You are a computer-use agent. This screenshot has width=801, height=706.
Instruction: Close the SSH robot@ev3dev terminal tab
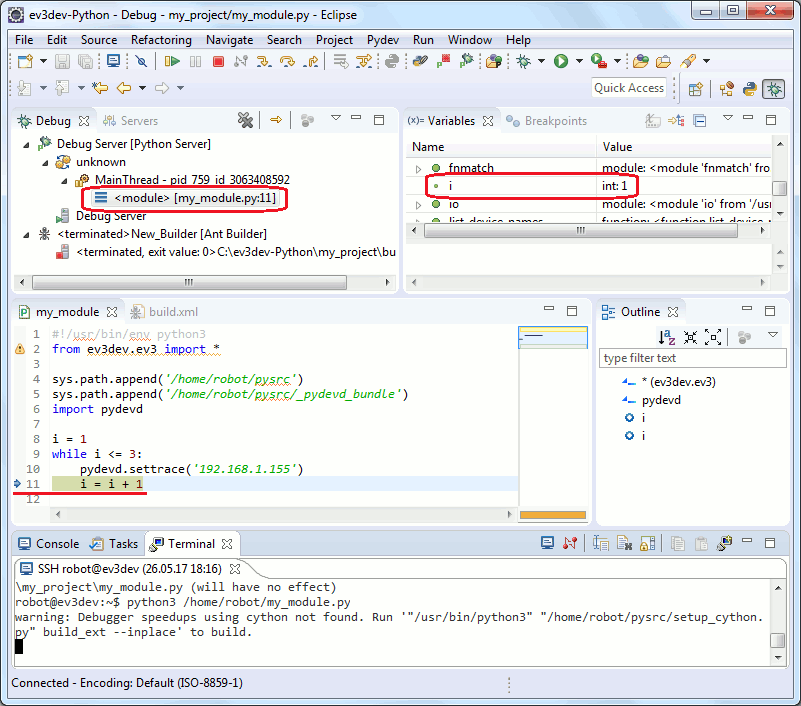234,569
